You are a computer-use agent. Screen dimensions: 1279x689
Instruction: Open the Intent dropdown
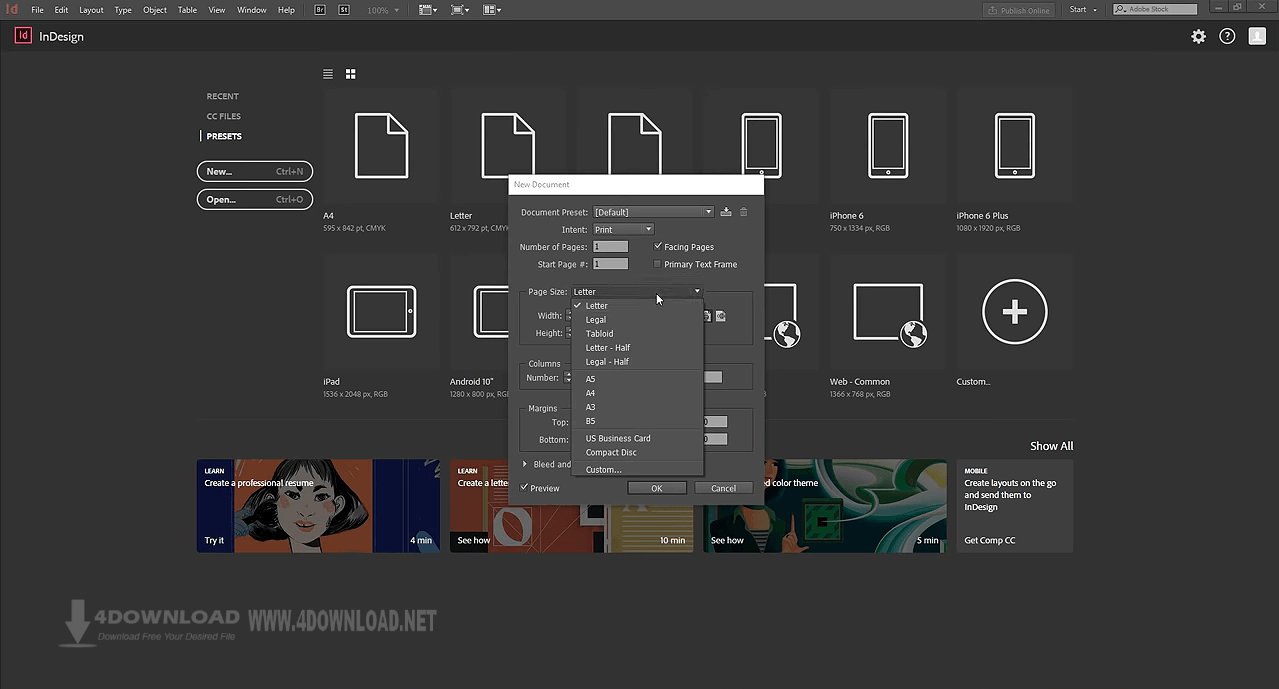click(x=623, y=230)
